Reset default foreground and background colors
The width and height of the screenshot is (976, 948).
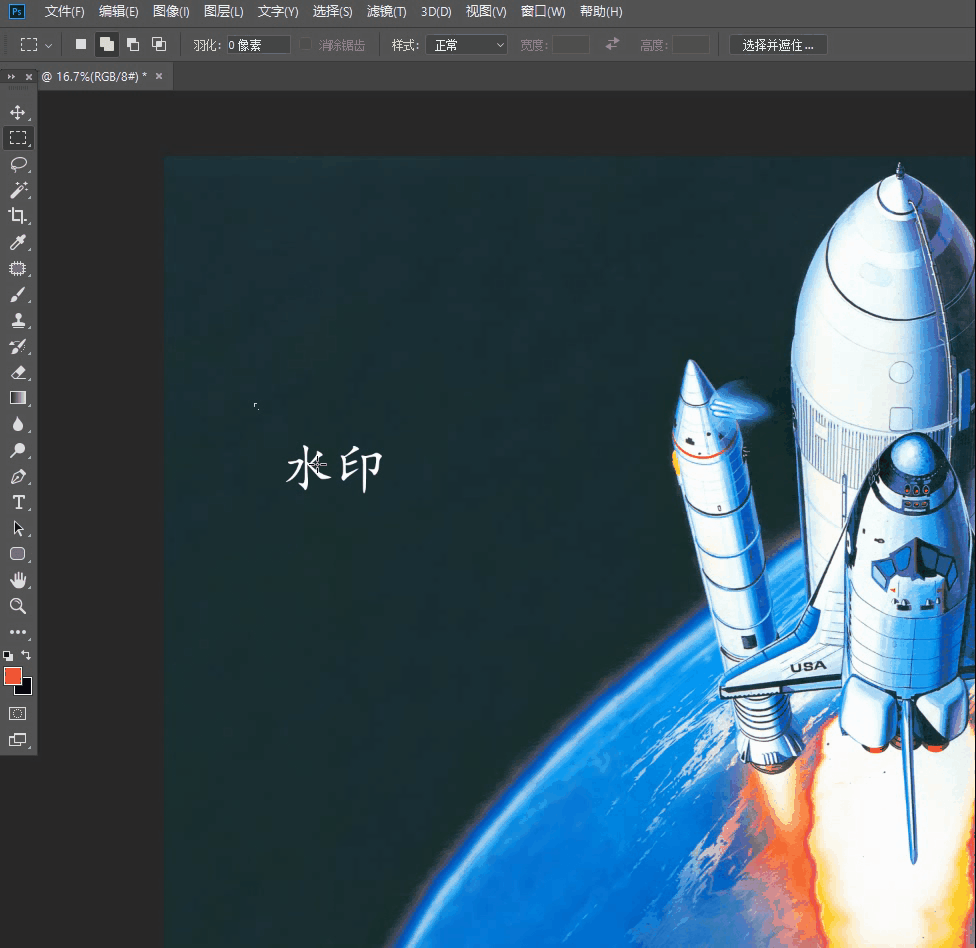tap(7, 655)
